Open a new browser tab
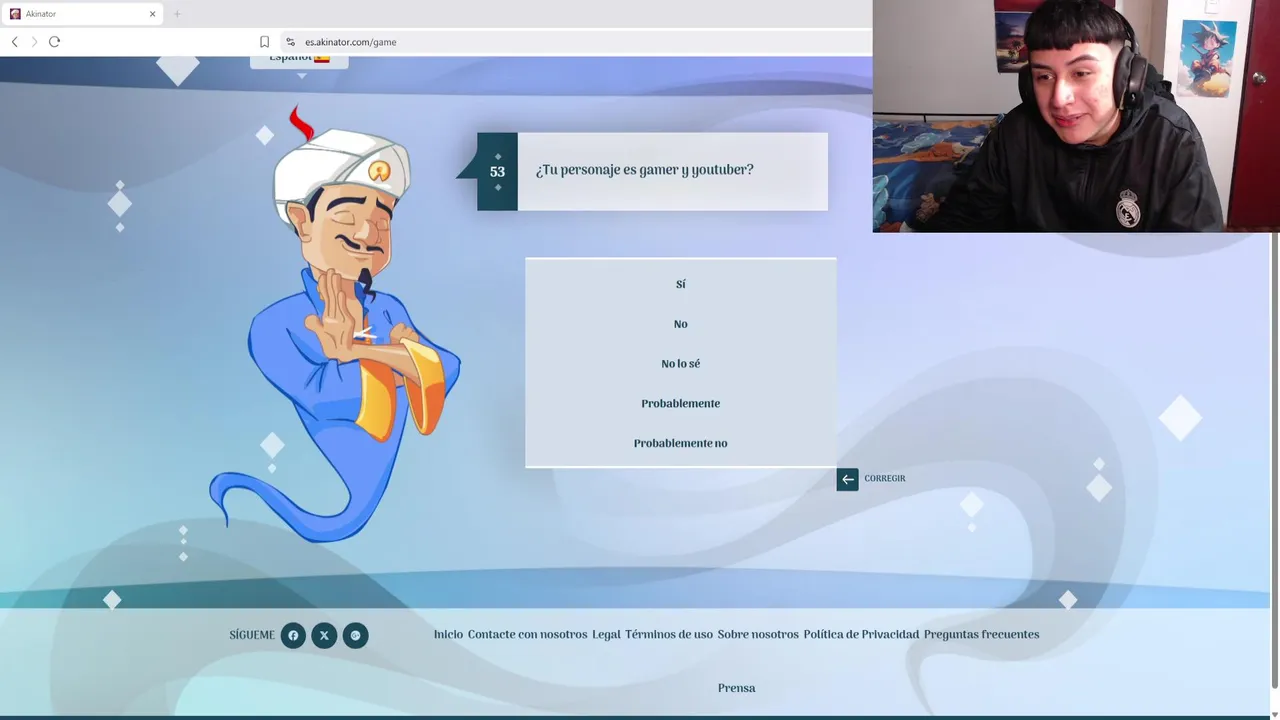 point(177,14)
